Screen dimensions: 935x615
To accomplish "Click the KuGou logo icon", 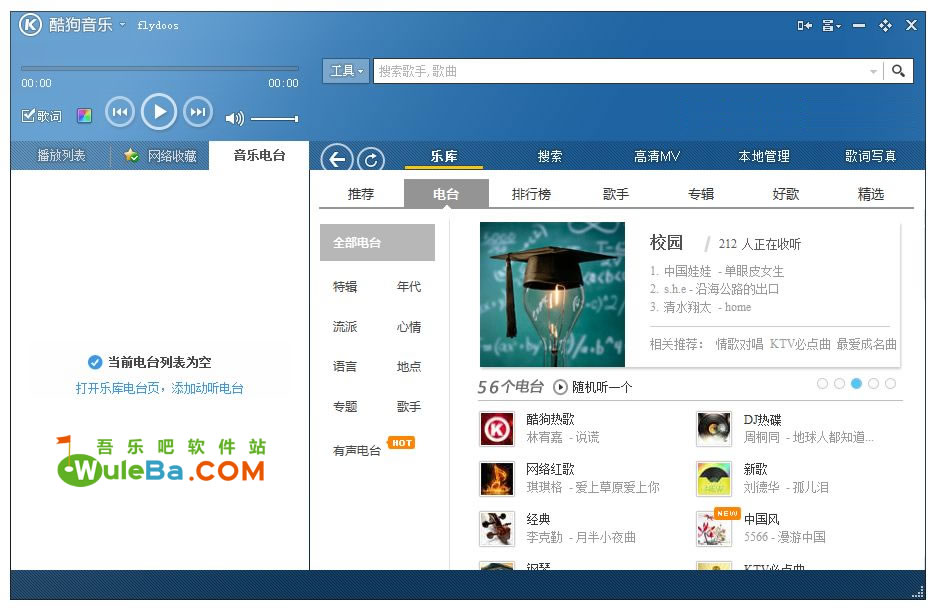I will point(30,24).
